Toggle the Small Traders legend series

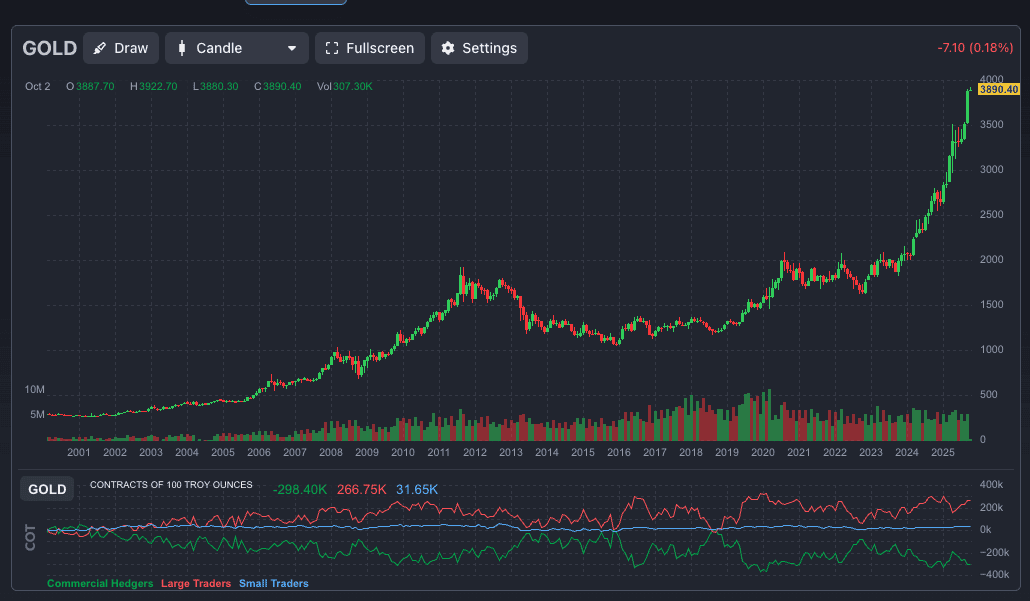(x=273, y=583)
